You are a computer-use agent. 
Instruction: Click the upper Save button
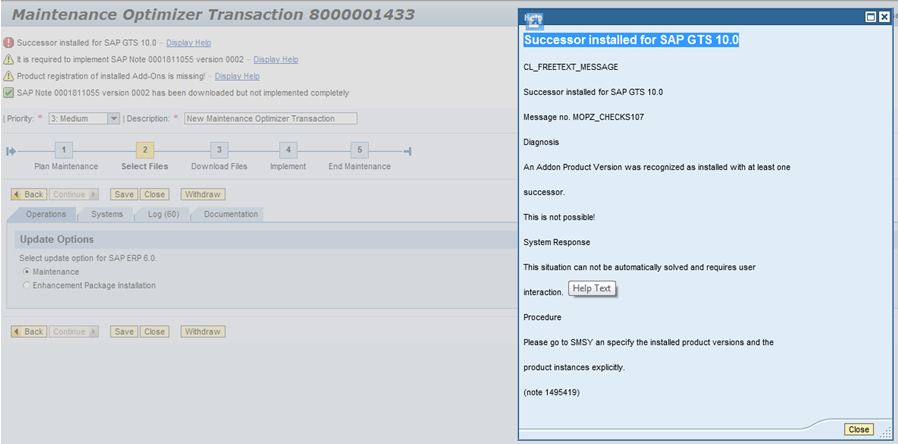[124, 194]
